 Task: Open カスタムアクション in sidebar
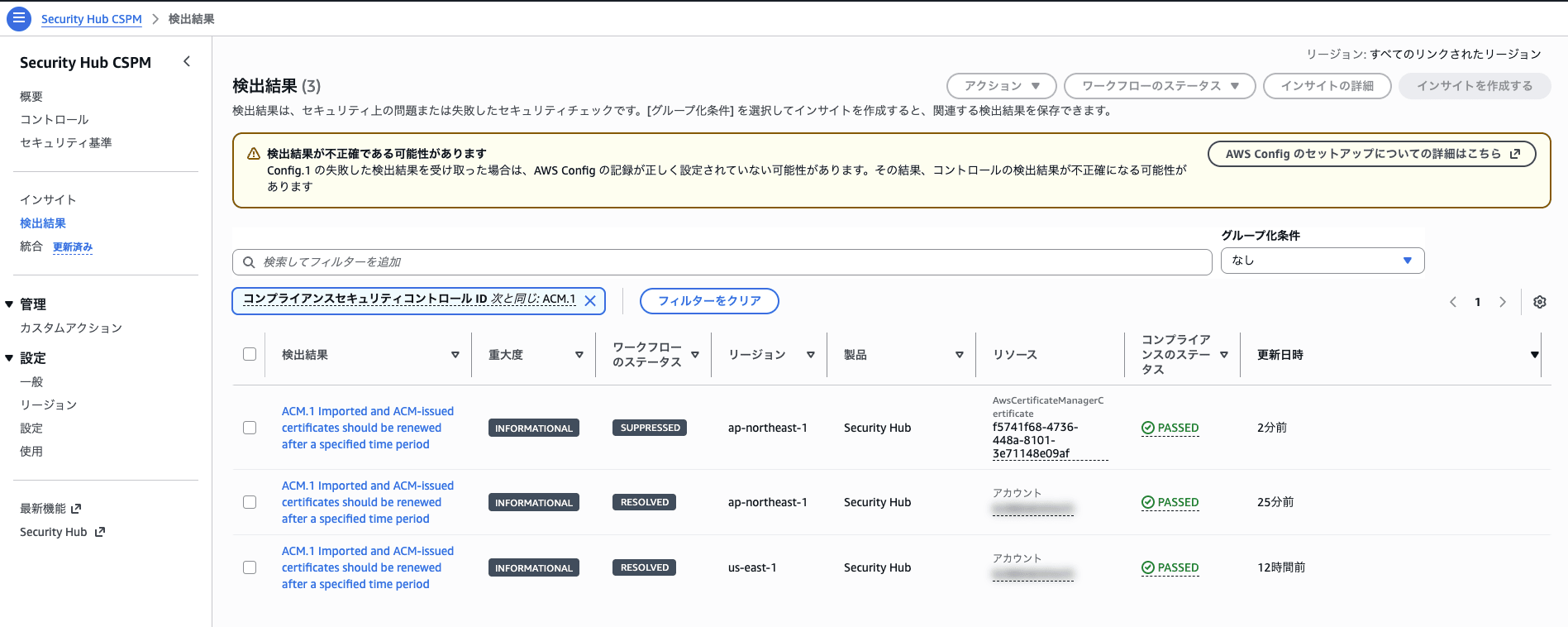71,328
